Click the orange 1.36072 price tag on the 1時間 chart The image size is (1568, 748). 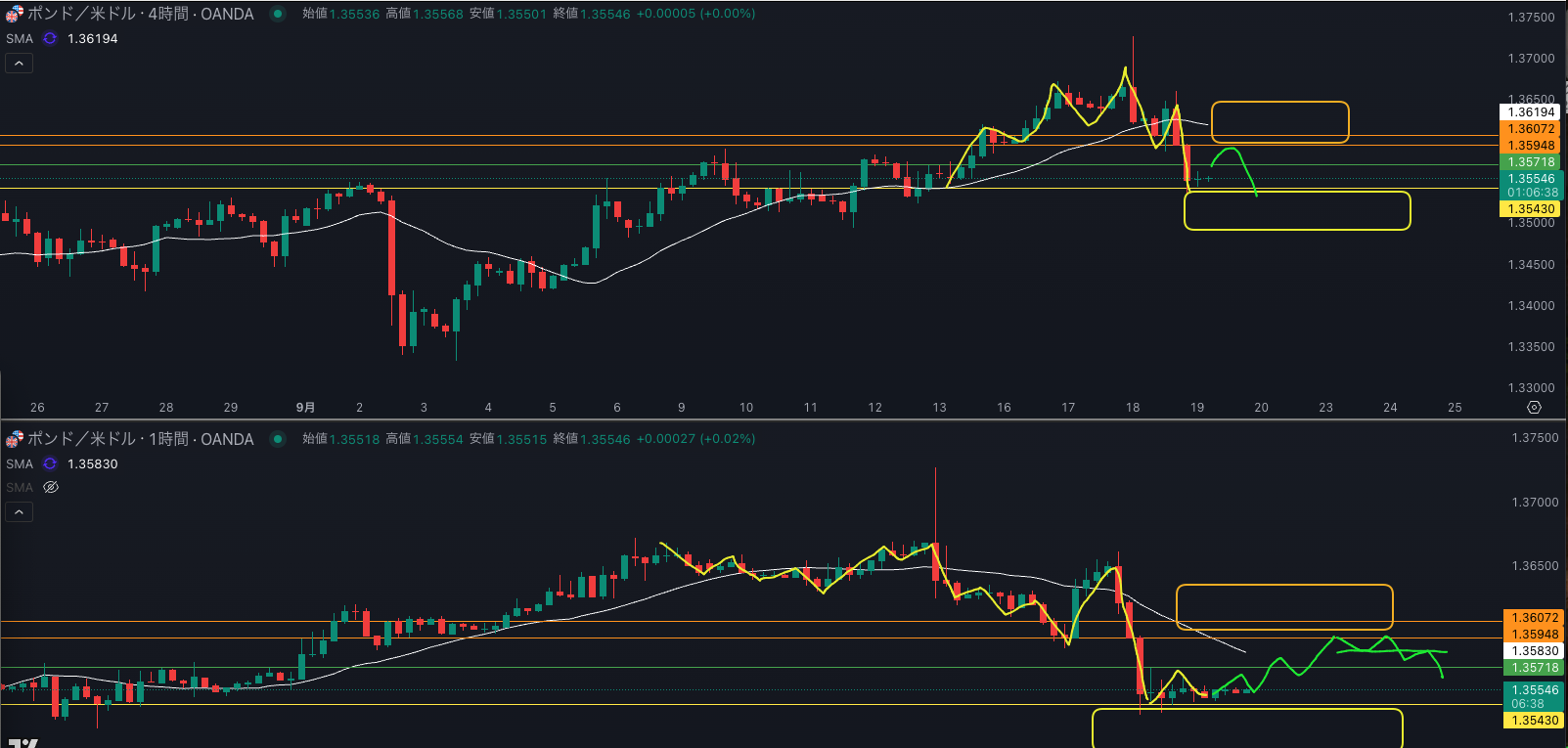click(x=1534, y=618)
